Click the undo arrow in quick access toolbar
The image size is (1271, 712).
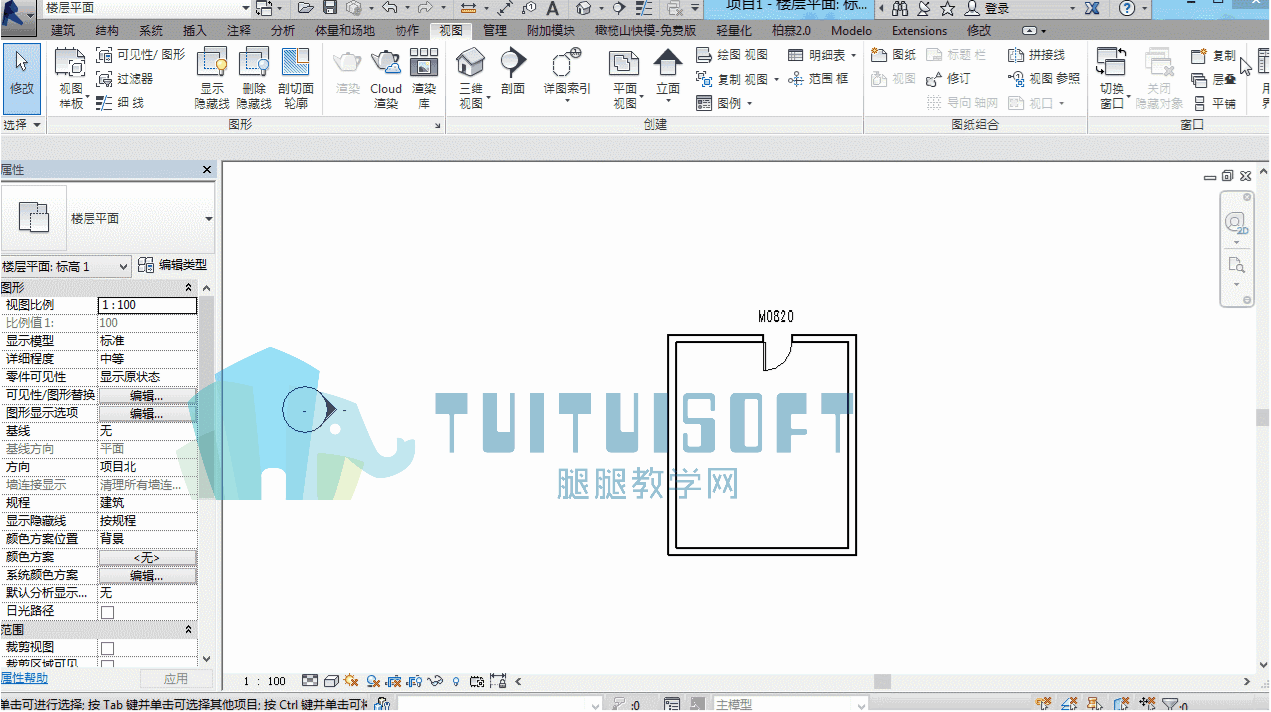coord(390,8)
